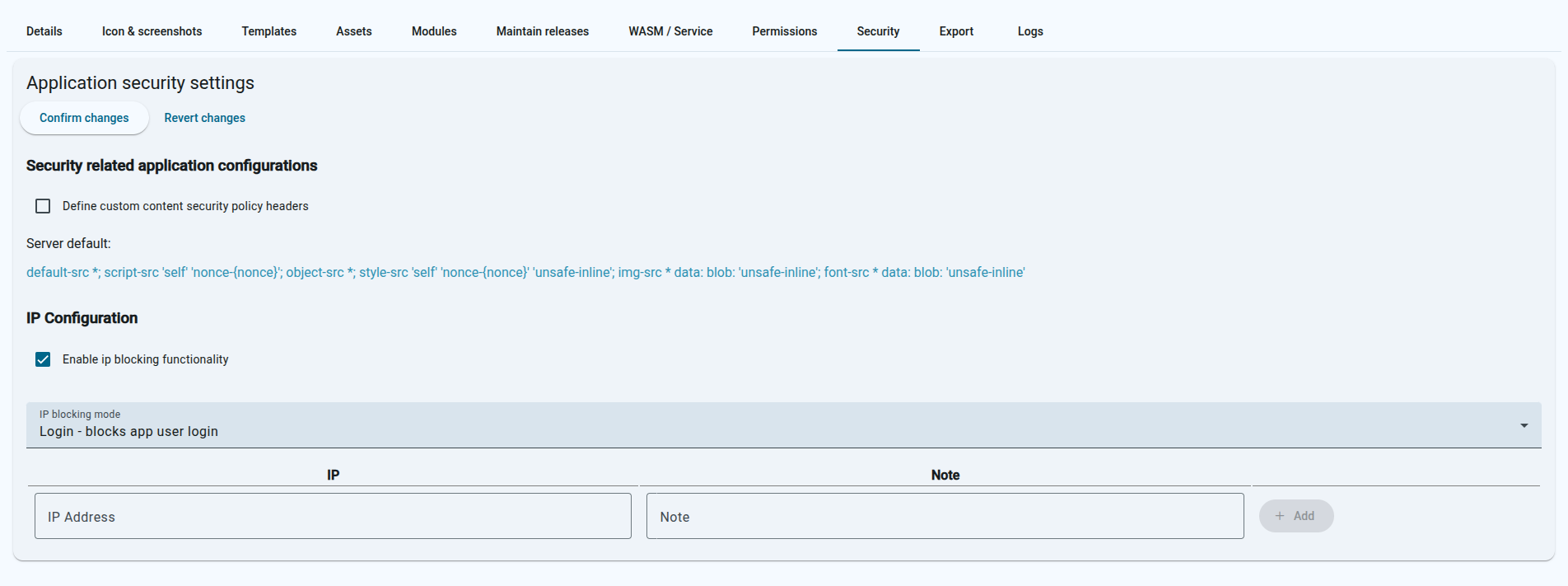Focus the IP Address input field

pos(333,517)
